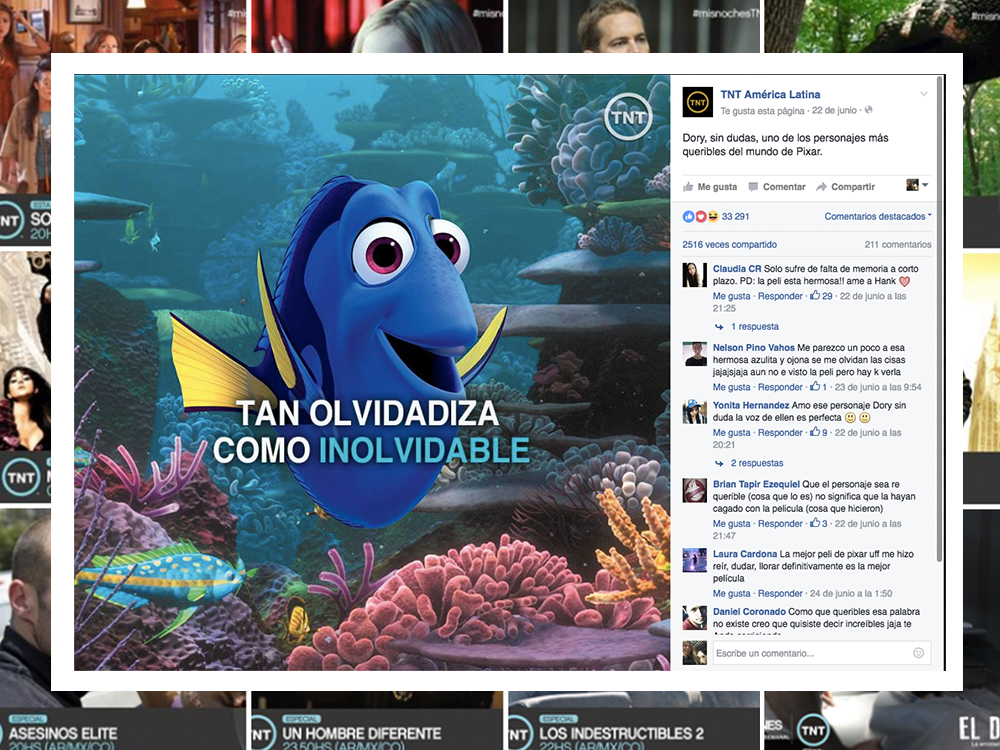Viewport: 1000px width, 750px height.
Task: Reply to Claudia CR's comment
Action: pos(780,296)
